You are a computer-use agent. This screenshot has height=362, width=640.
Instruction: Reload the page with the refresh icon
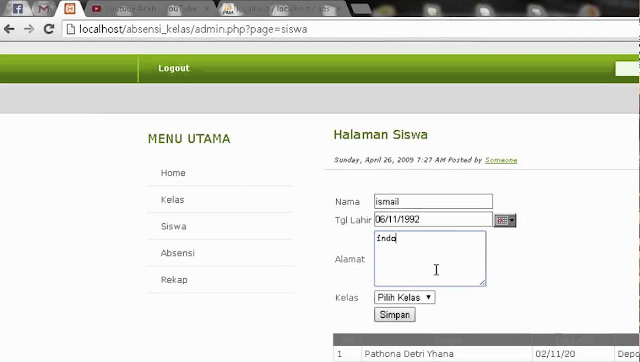49,29
